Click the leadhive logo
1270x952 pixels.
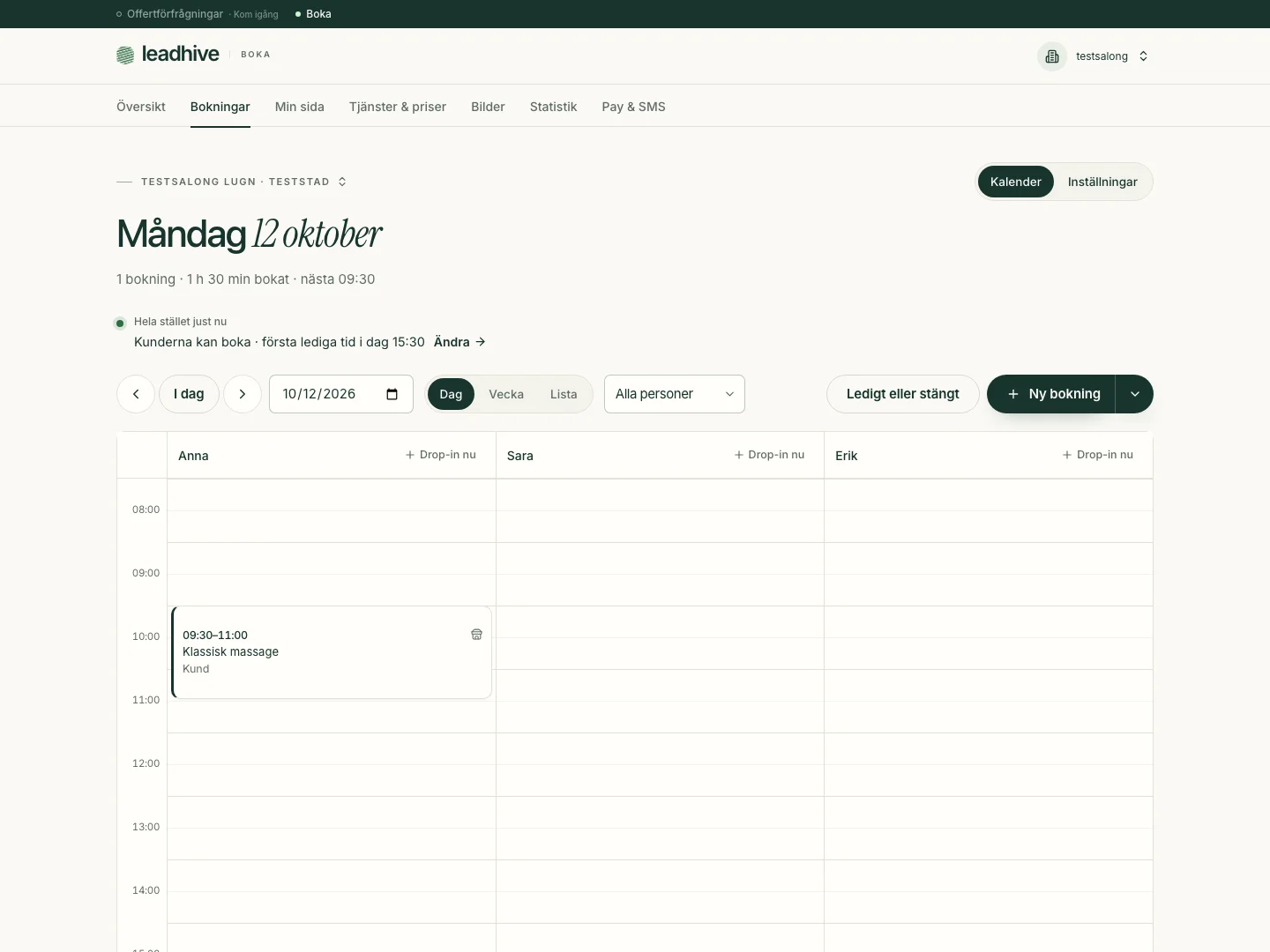[168, 55]
